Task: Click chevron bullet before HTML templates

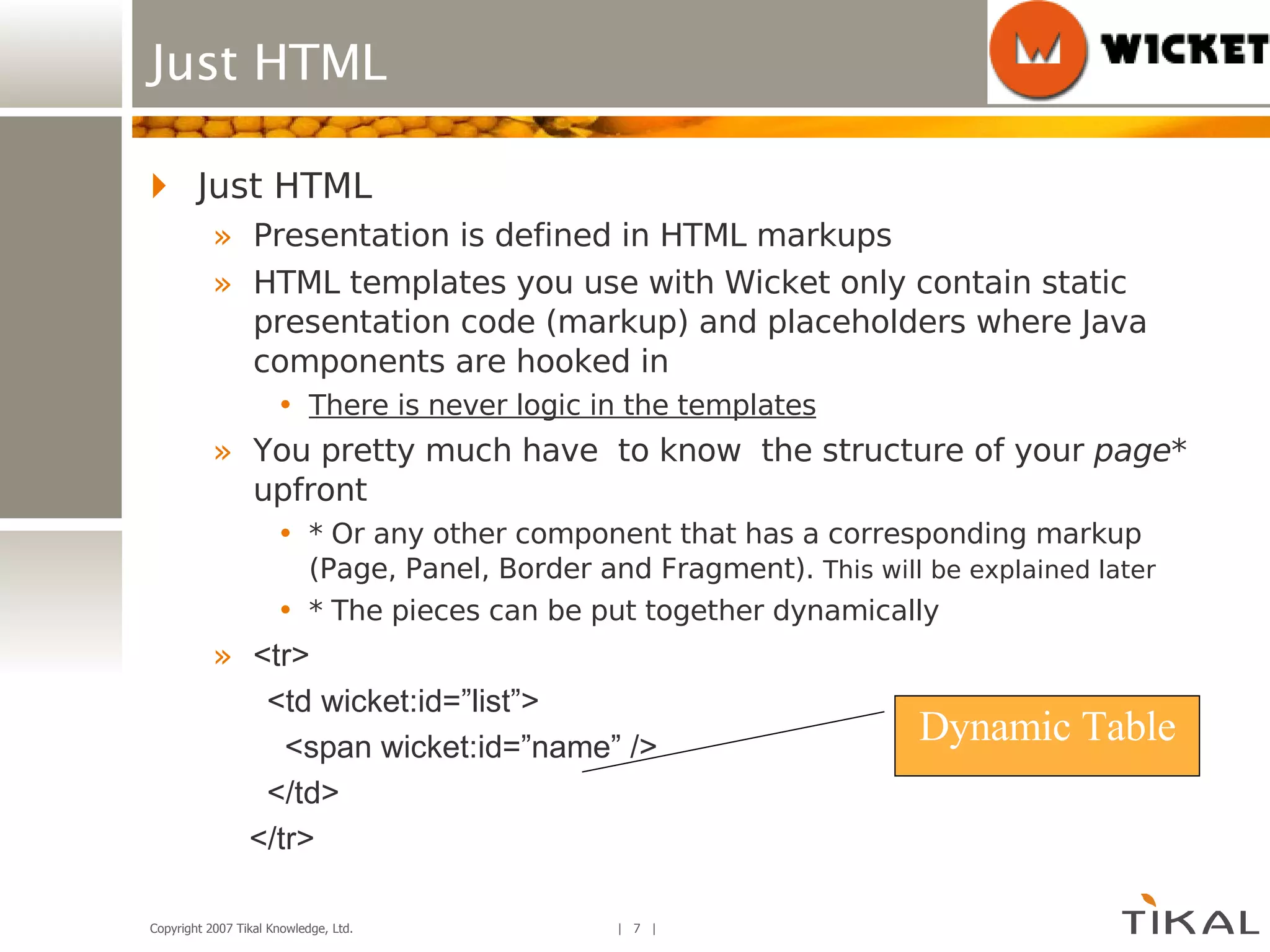Action: tap(222, 285)
